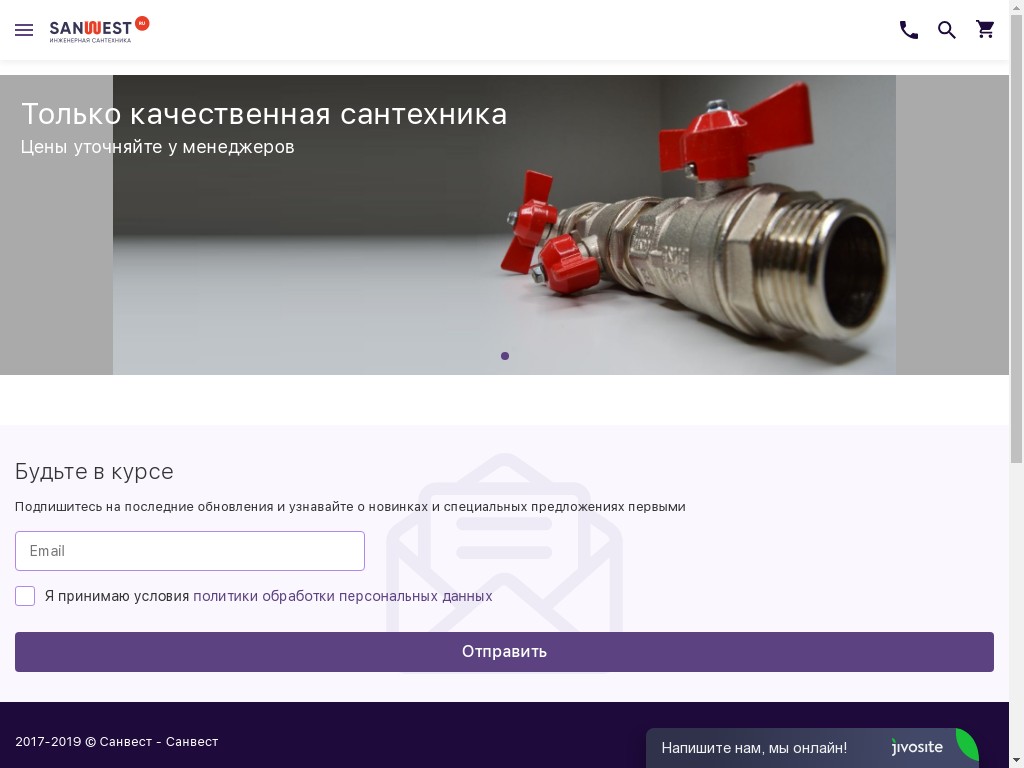1024x768 pixels.
Task: Open the phone contact icon
Action: (908, 30)
